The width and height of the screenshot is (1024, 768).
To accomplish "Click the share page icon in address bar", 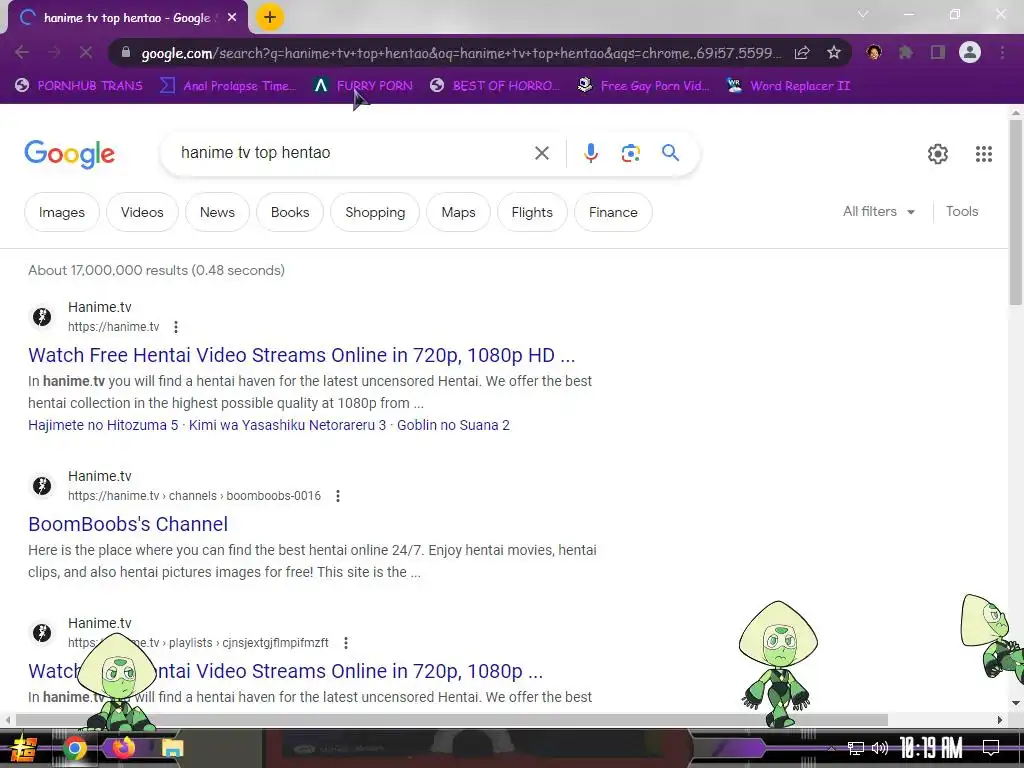I will point(802,52).
